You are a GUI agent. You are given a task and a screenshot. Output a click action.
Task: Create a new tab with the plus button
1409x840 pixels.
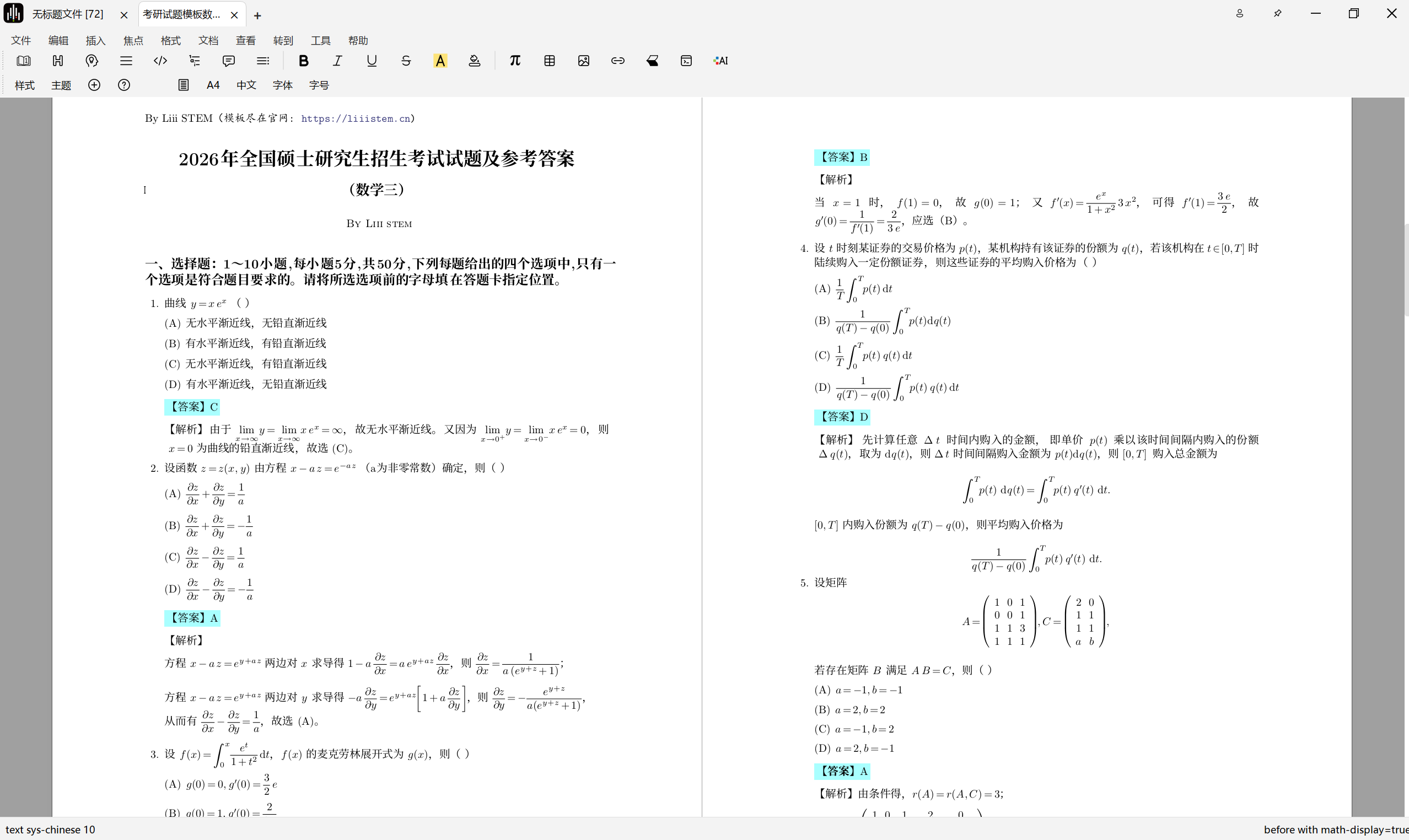click(x=257, y=15)
